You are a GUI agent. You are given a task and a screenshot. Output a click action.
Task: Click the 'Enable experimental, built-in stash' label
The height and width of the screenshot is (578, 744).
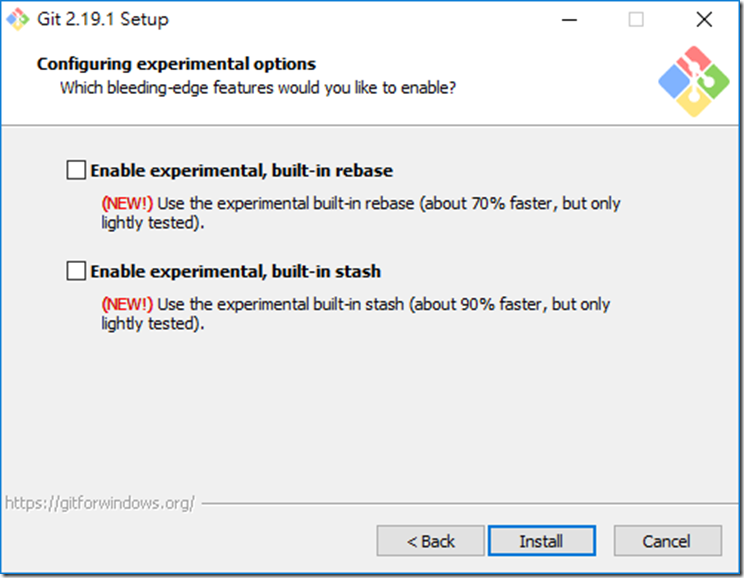[x=235, y=271]
